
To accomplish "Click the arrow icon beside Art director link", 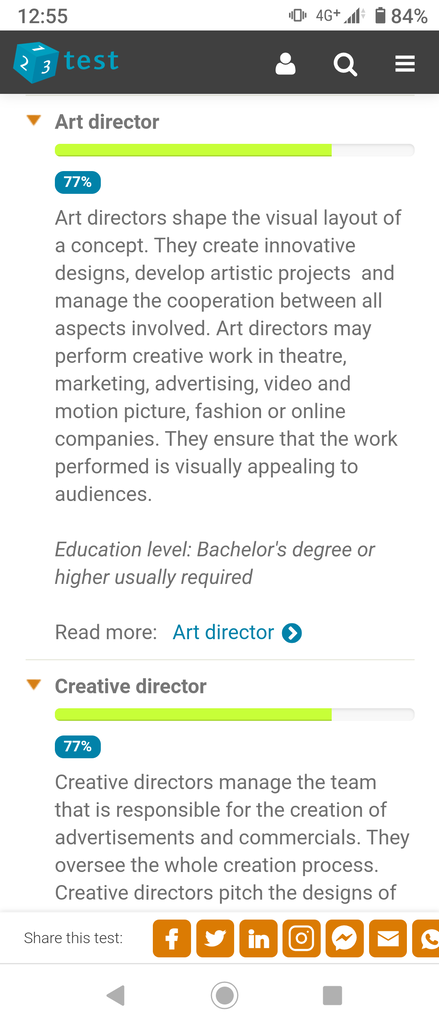I will click(291, 633).
